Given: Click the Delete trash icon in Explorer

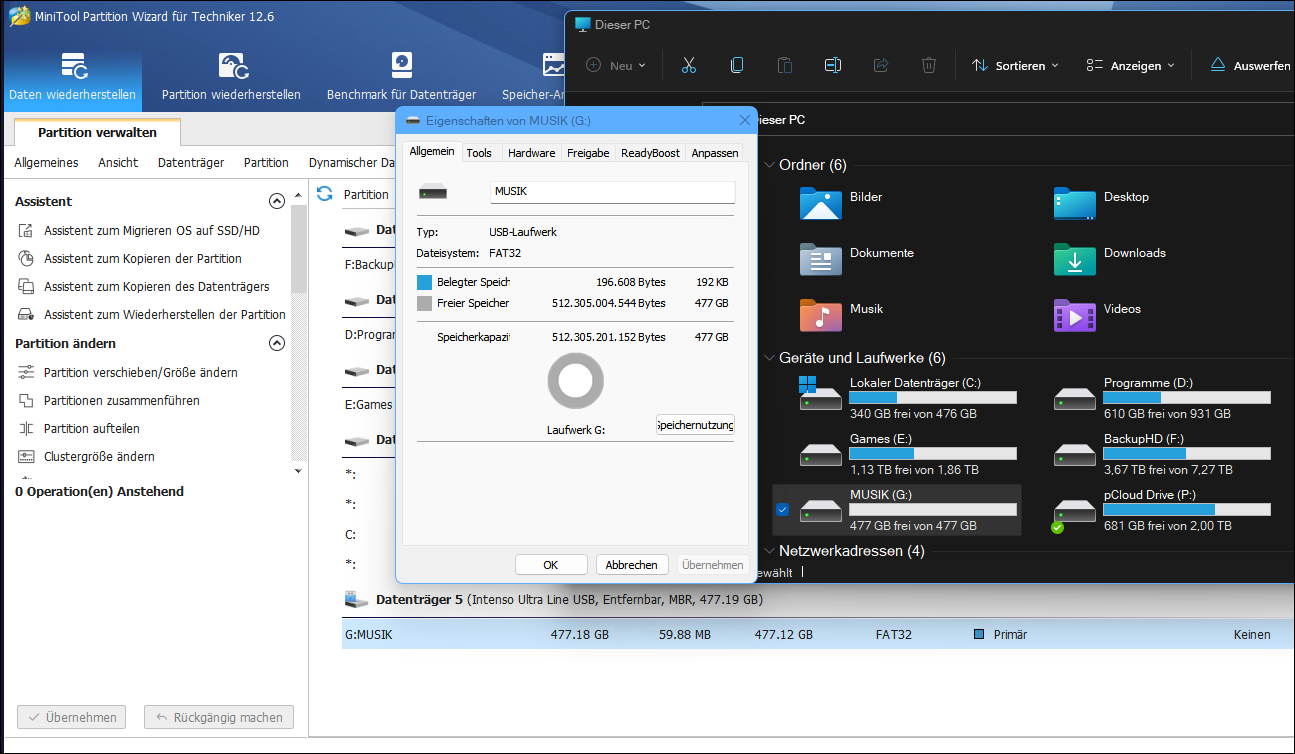Looking at the screenshot, I should point(929,65).
